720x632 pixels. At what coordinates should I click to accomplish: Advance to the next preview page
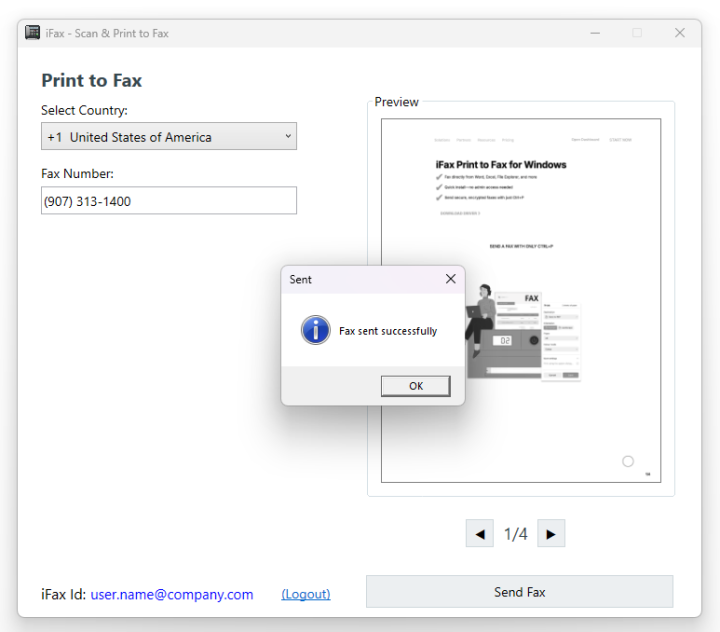[551, 534]
